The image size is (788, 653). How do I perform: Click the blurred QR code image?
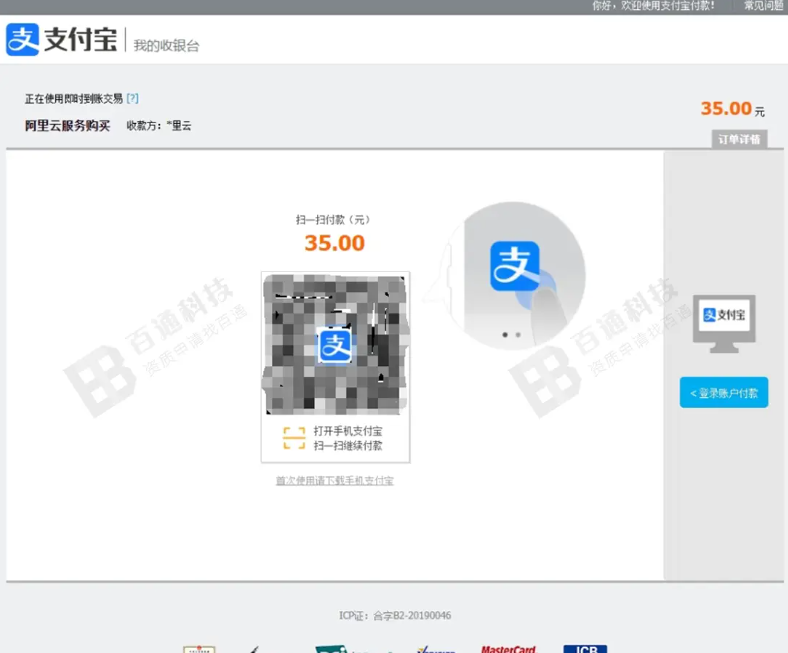coord(335,344)
